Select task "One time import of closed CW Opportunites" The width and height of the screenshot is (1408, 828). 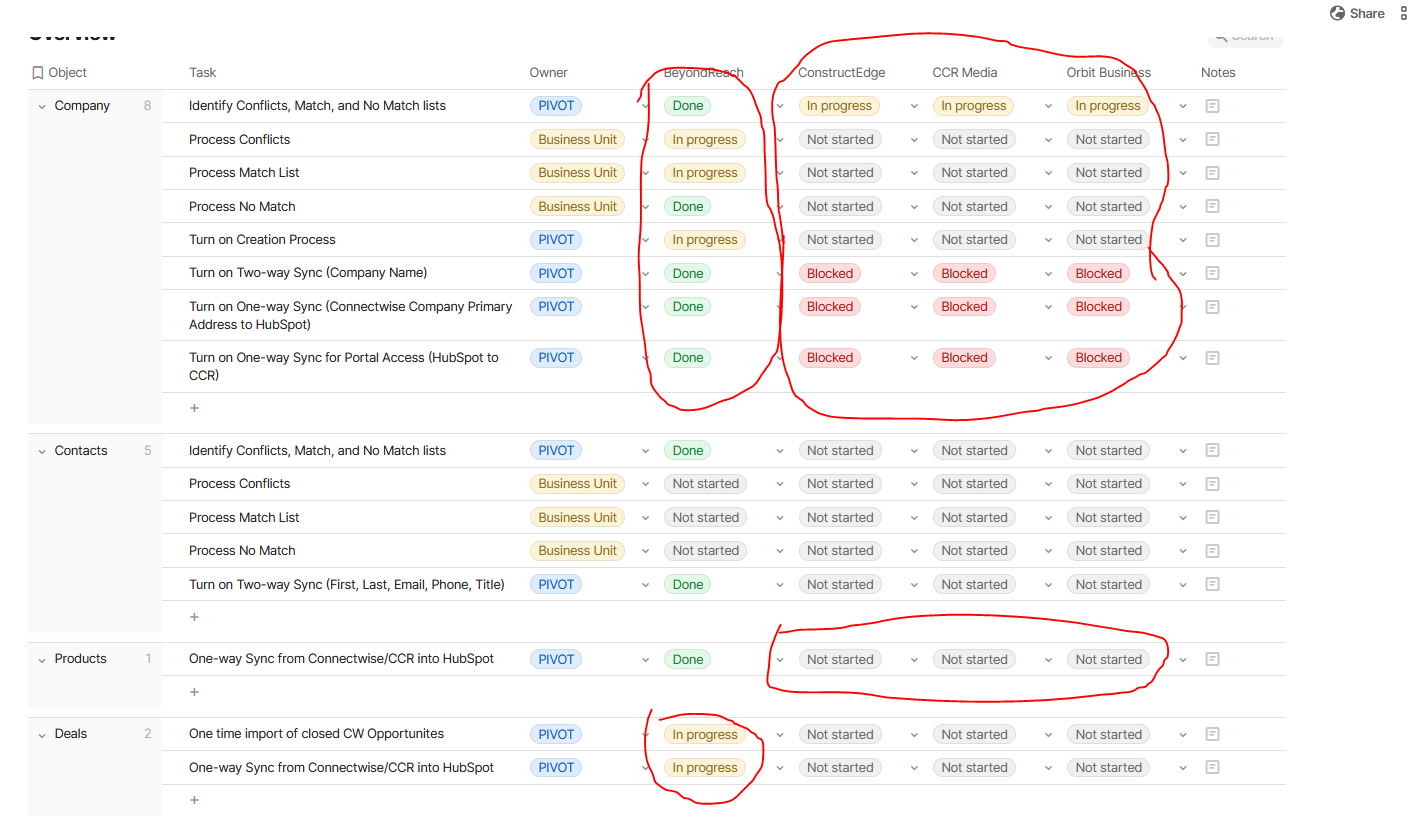point(316,734)
